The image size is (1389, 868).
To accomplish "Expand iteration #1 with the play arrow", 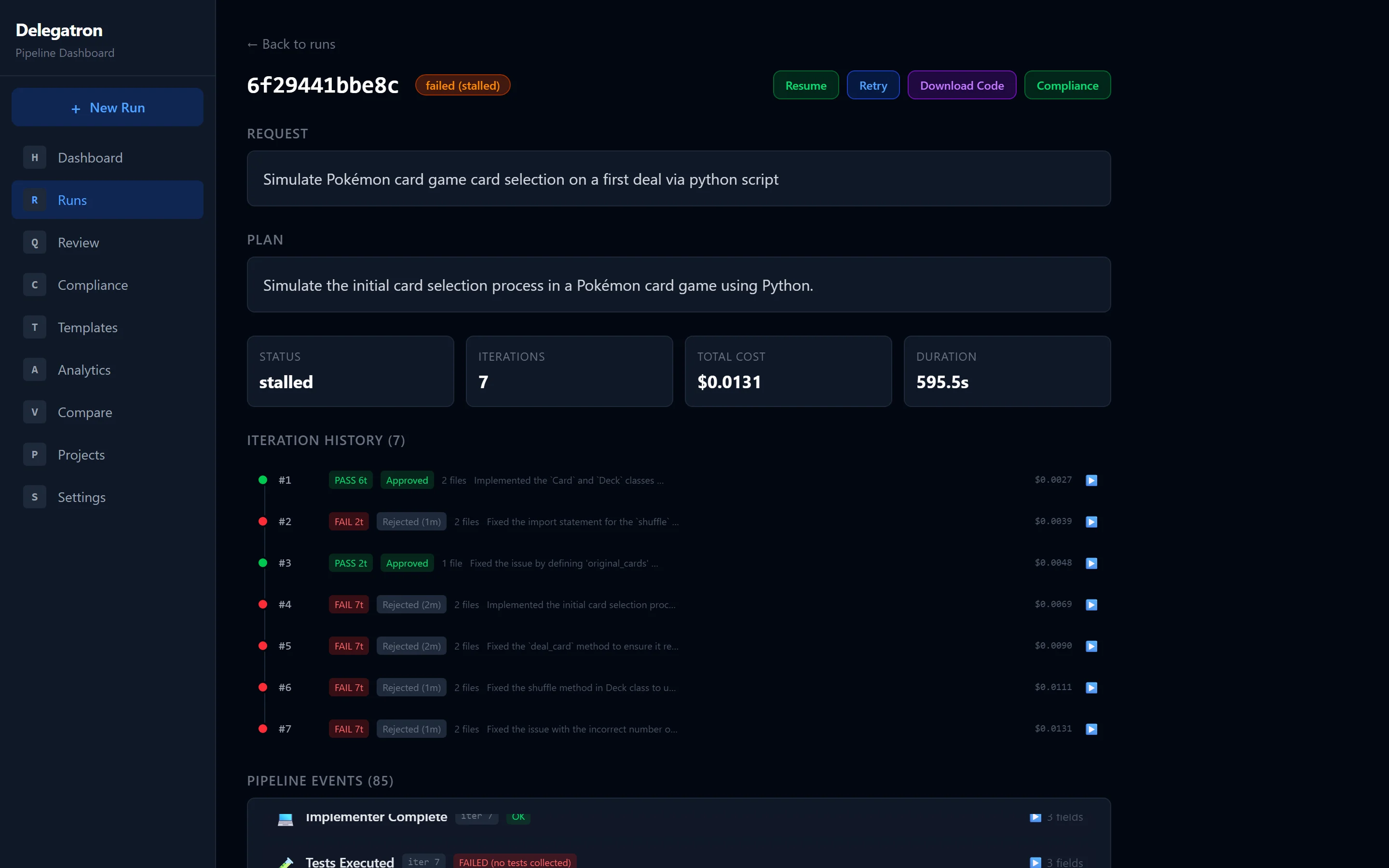I will point(1091,480).
